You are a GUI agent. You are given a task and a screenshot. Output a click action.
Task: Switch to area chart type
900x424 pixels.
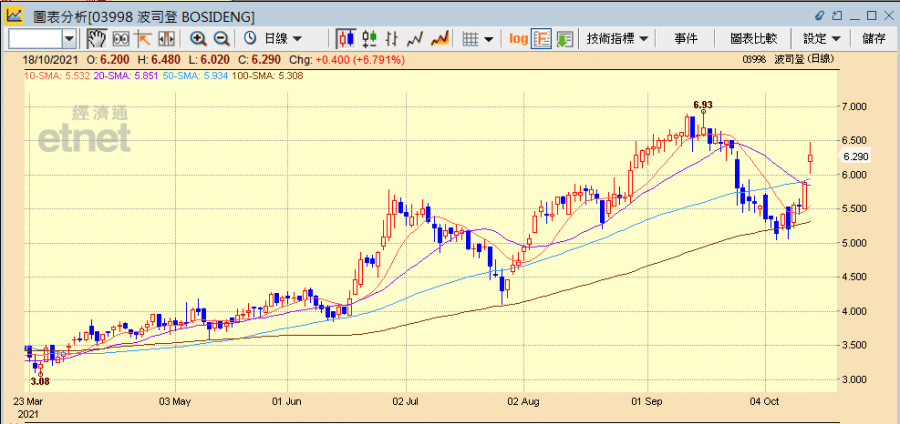click(x=438, y=38)
